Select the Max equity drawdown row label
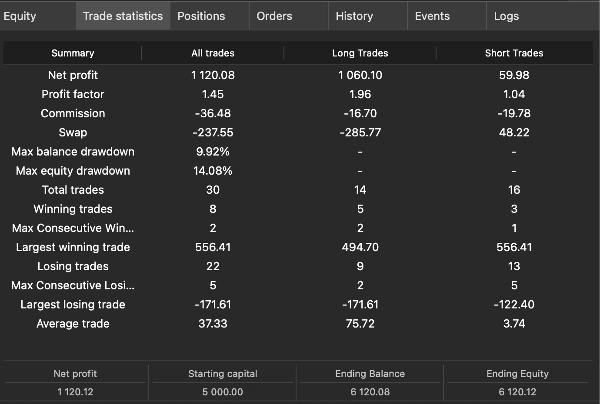The image size is (600, 404). pyautogui.click(x=72, y=171)
